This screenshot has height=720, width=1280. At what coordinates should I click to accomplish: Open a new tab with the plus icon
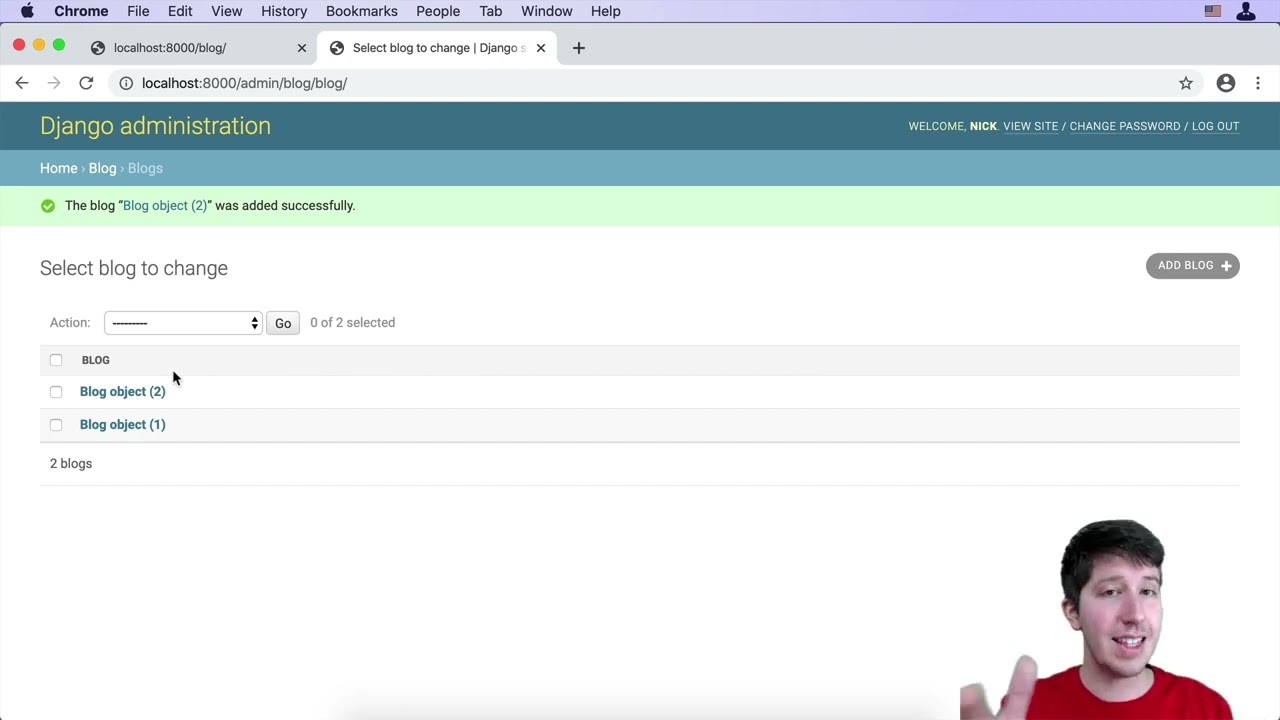click(578, 47)
